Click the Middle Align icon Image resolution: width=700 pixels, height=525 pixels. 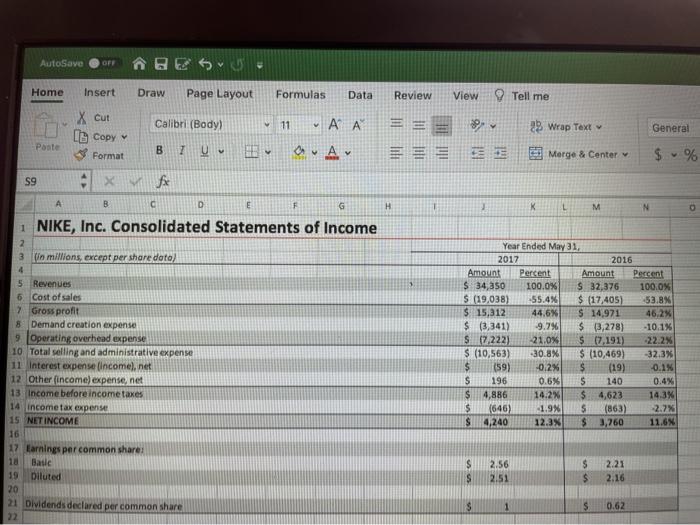tap(419, 125)
